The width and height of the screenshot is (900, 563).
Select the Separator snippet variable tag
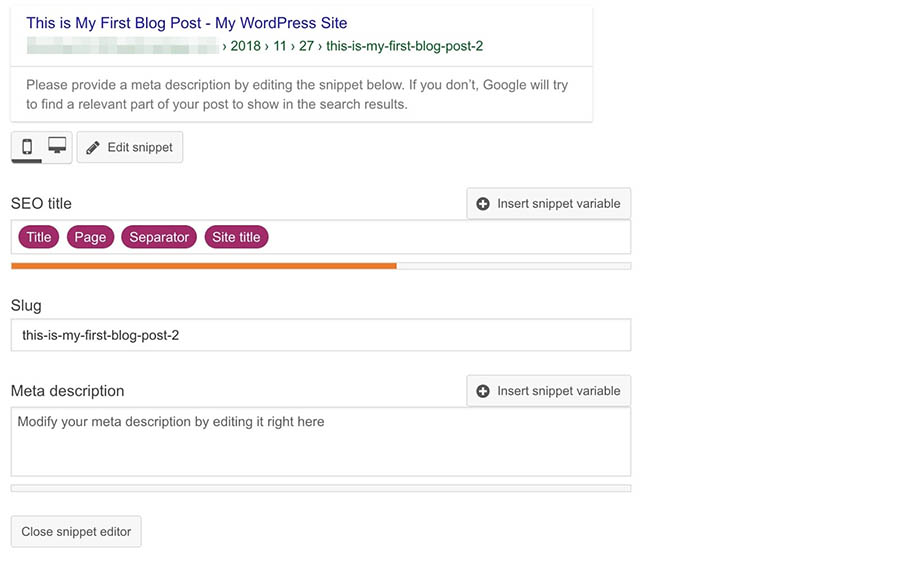159,237
